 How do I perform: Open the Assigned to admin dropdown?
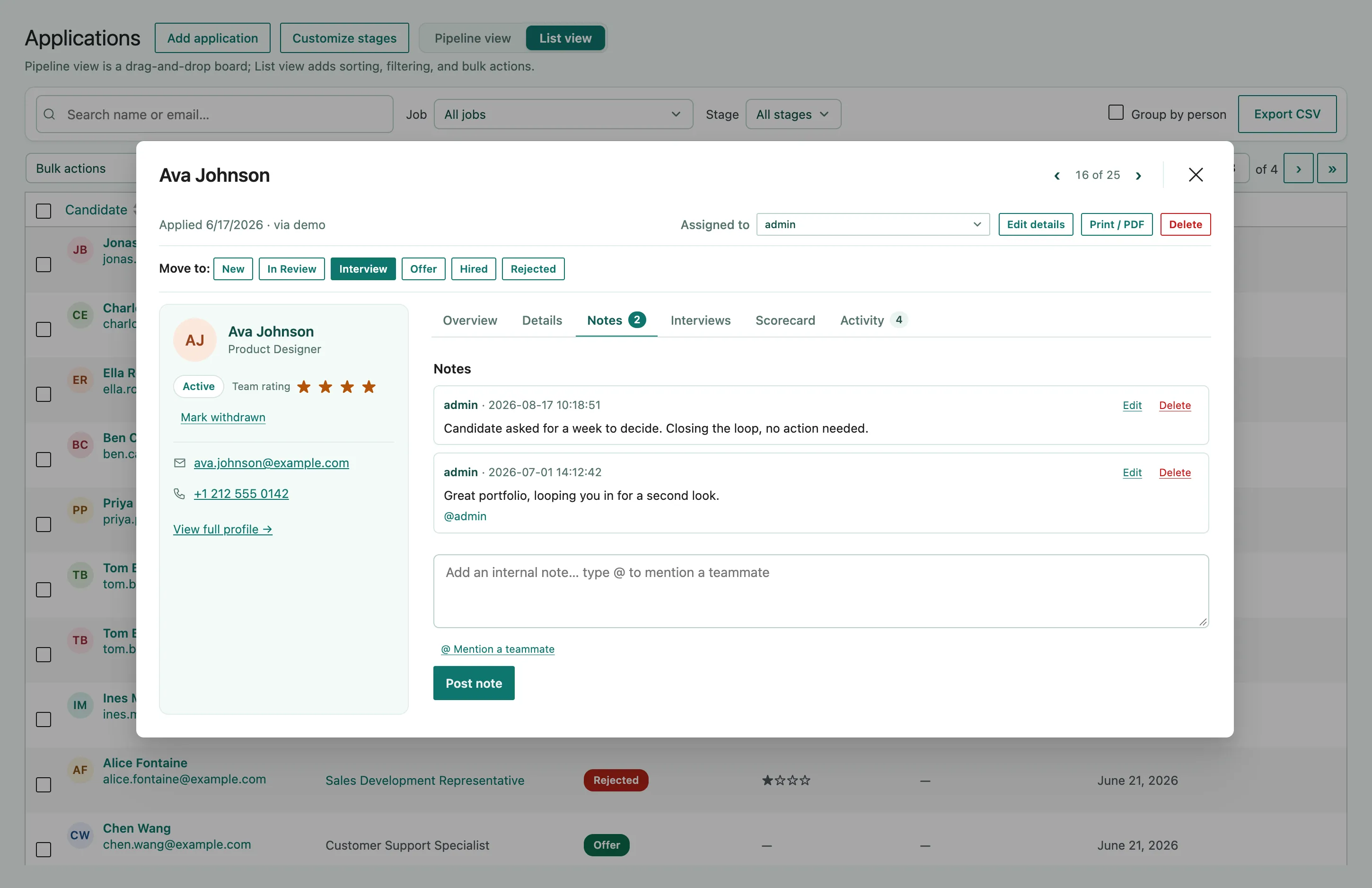(x=872, y=224)
